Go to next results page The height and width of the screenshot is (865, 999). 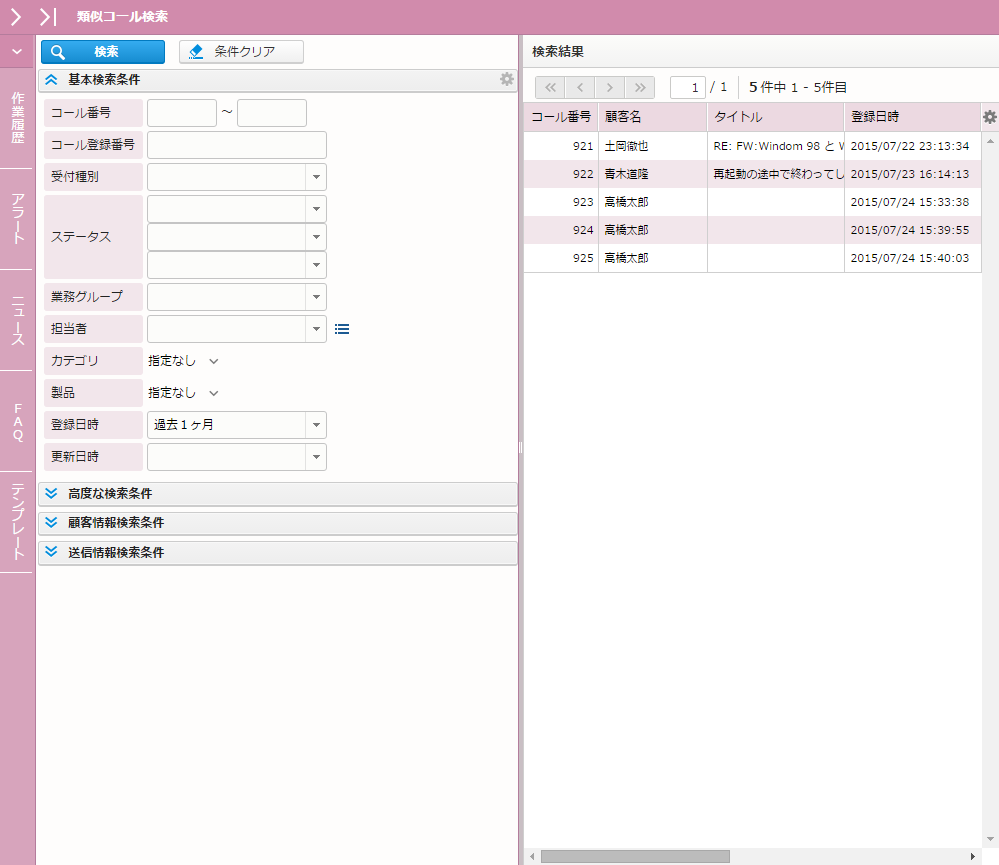coord(610,87)
